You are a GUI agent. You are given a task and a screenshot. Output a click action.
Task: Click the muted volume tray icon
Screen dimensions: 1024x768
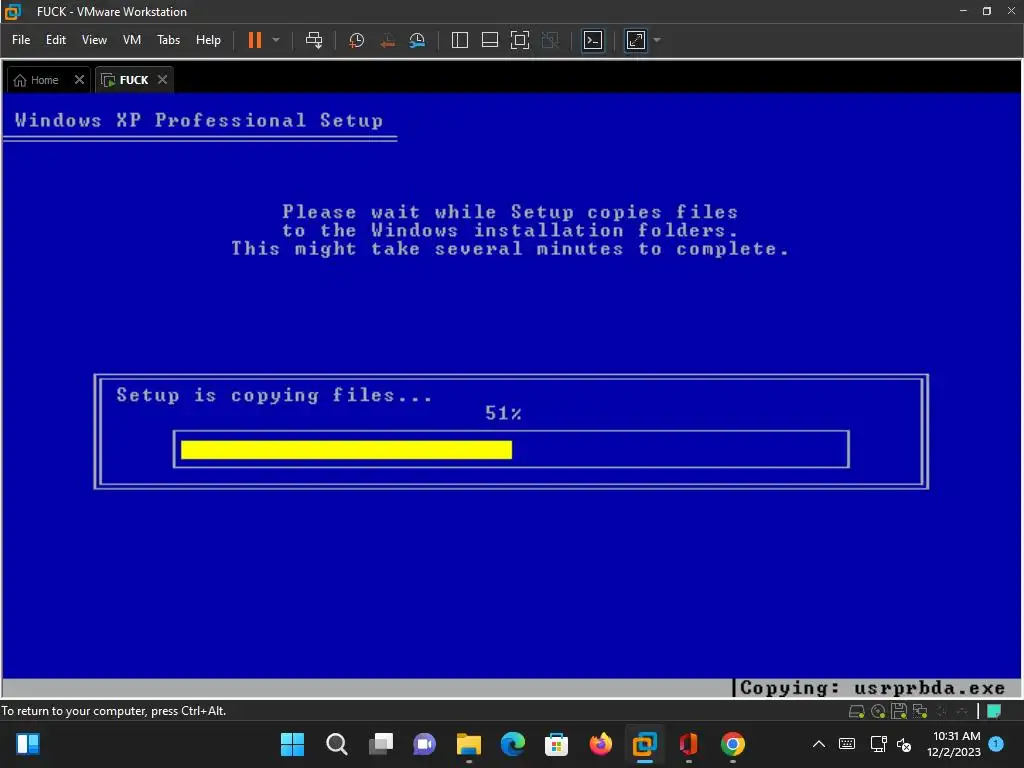[x=904, y=744]
